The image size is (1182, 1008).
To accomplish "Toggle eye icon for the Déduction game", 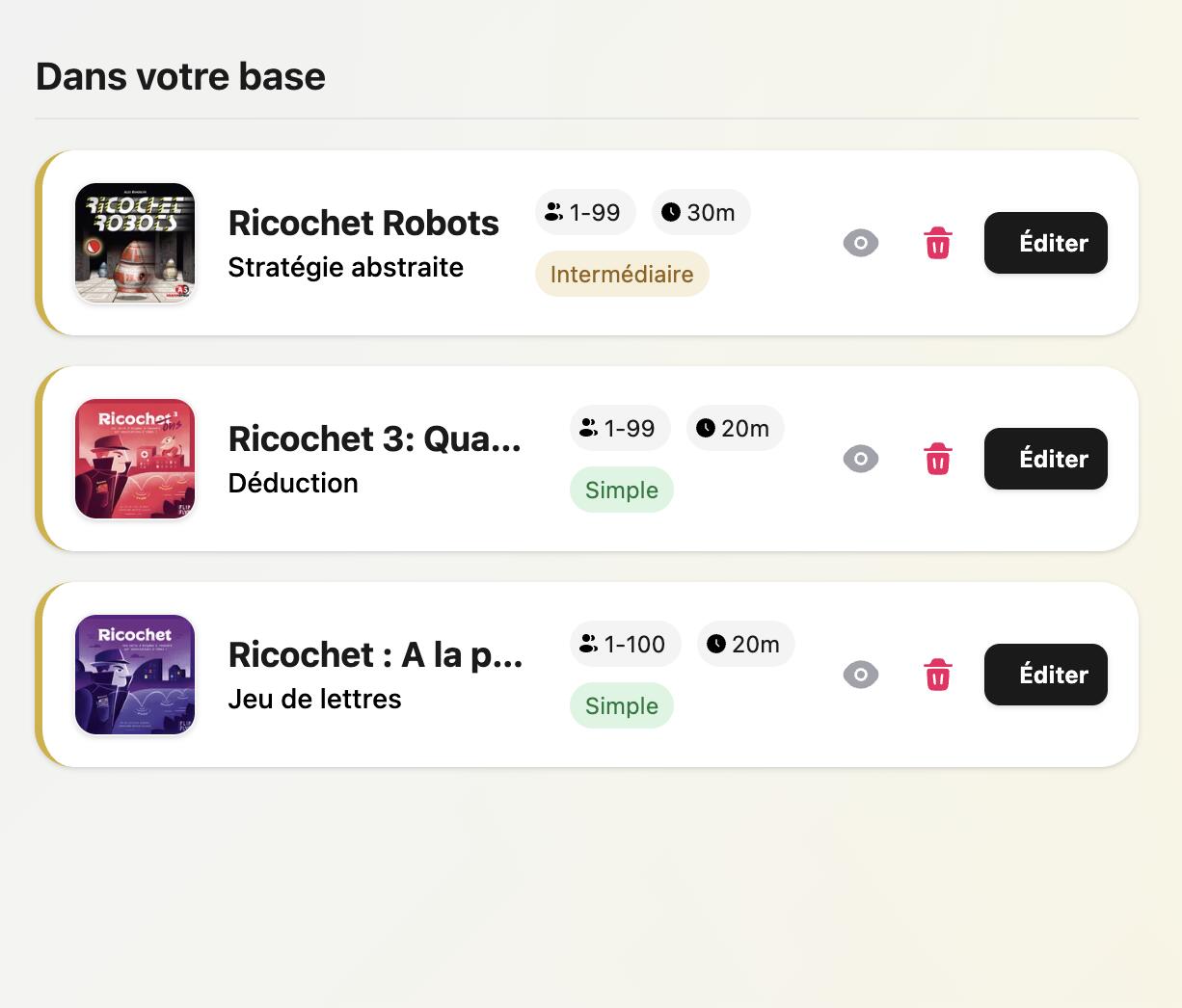I will coord(861,459).
